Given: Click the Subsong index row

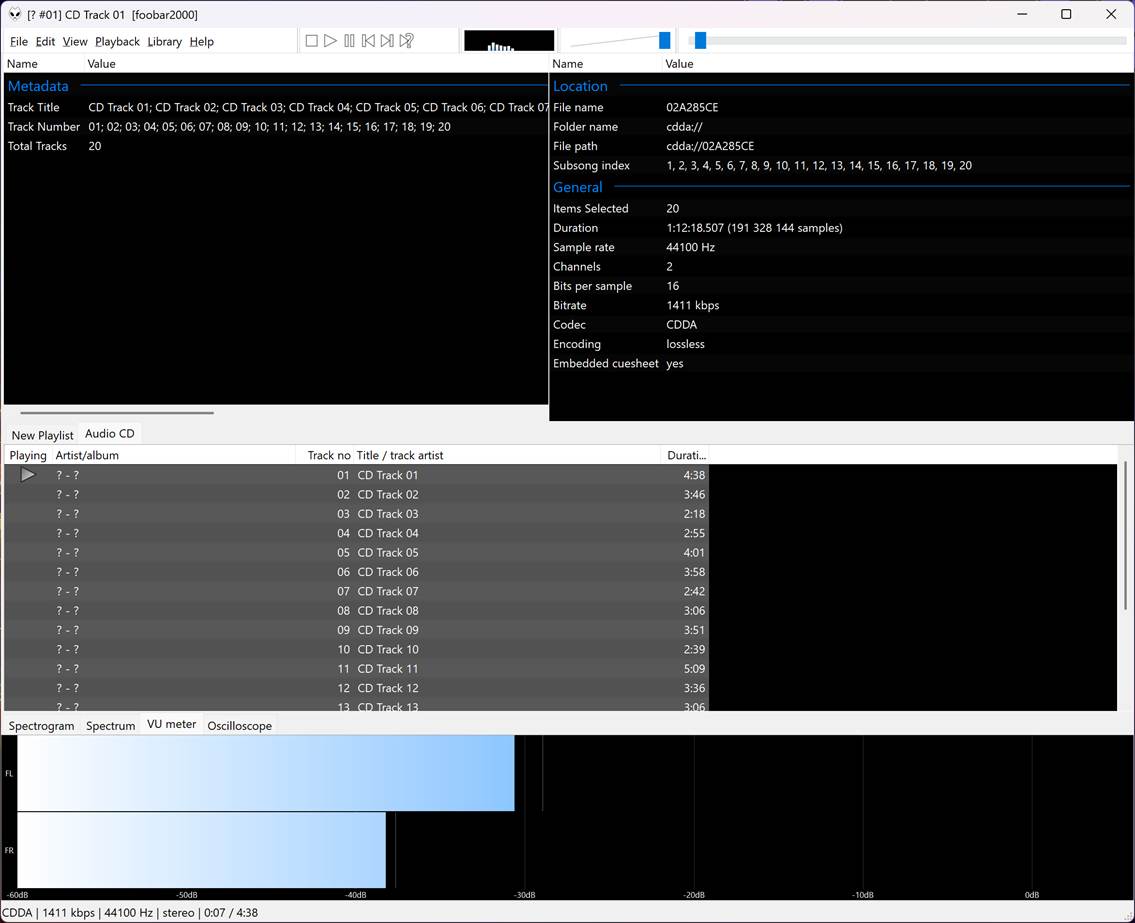Looking at the screenshot, I should [841, 166].
